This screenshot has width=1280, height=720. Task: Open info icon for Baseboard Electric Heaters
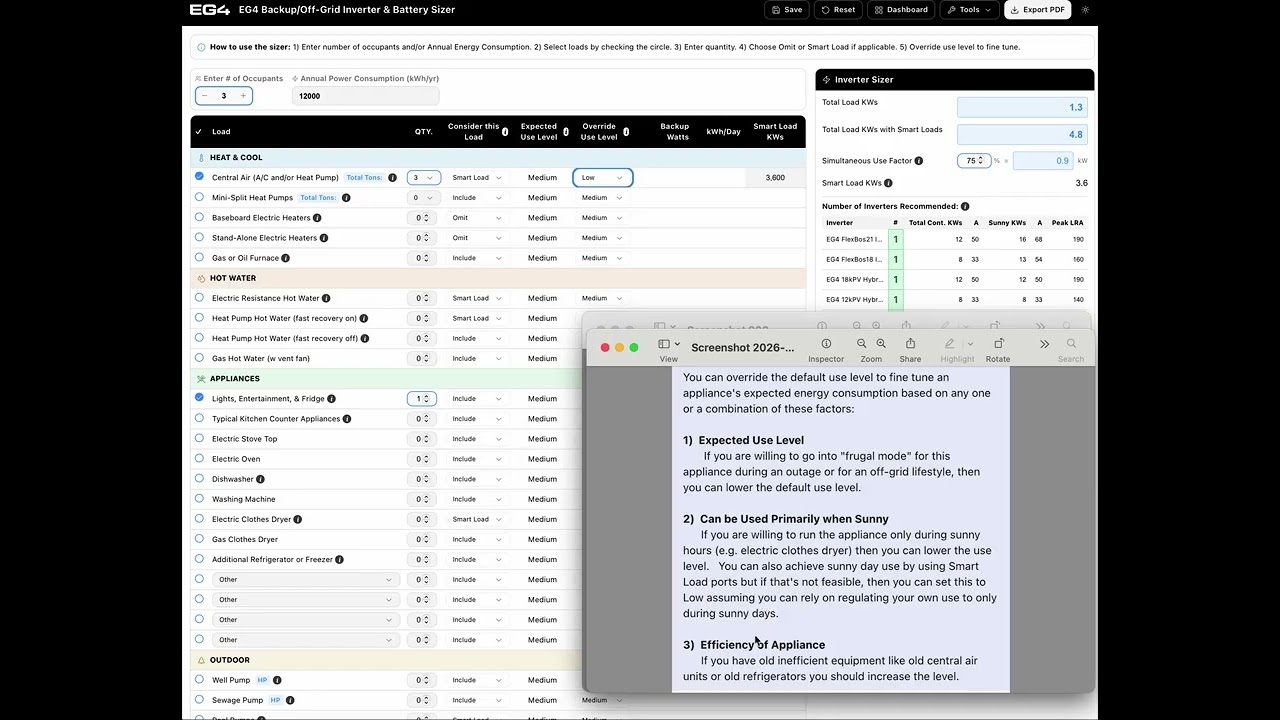[317, 218]
